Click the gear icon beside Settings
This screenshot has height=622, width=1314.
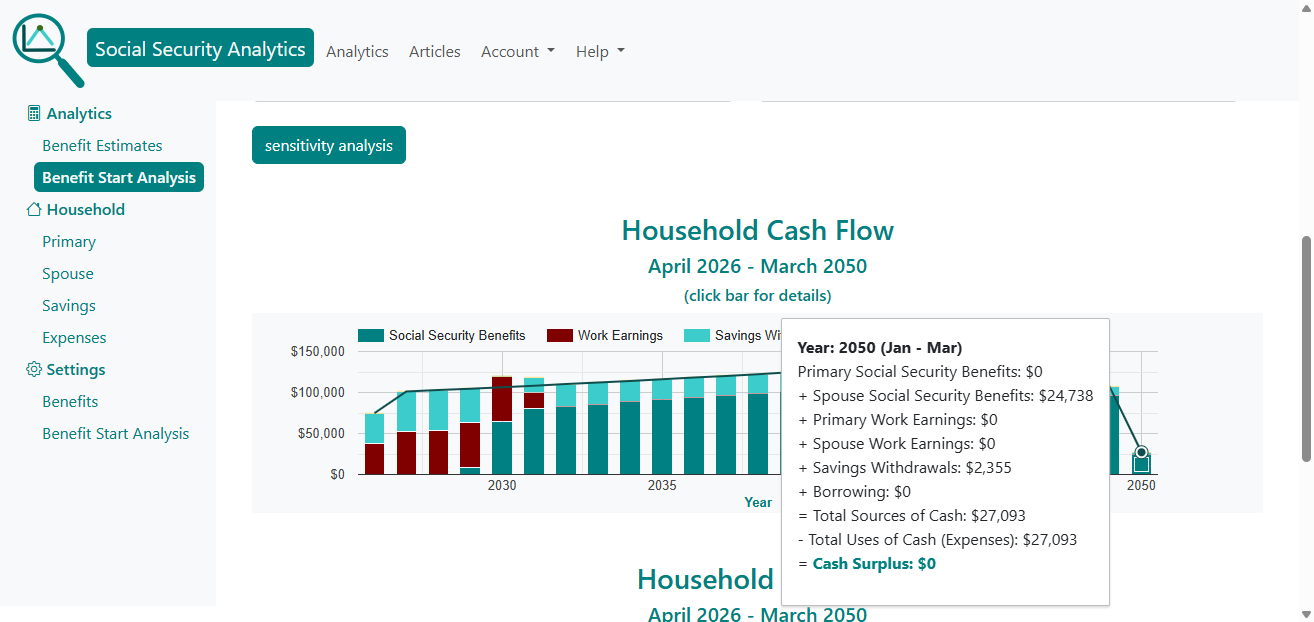tap(32, 369)
